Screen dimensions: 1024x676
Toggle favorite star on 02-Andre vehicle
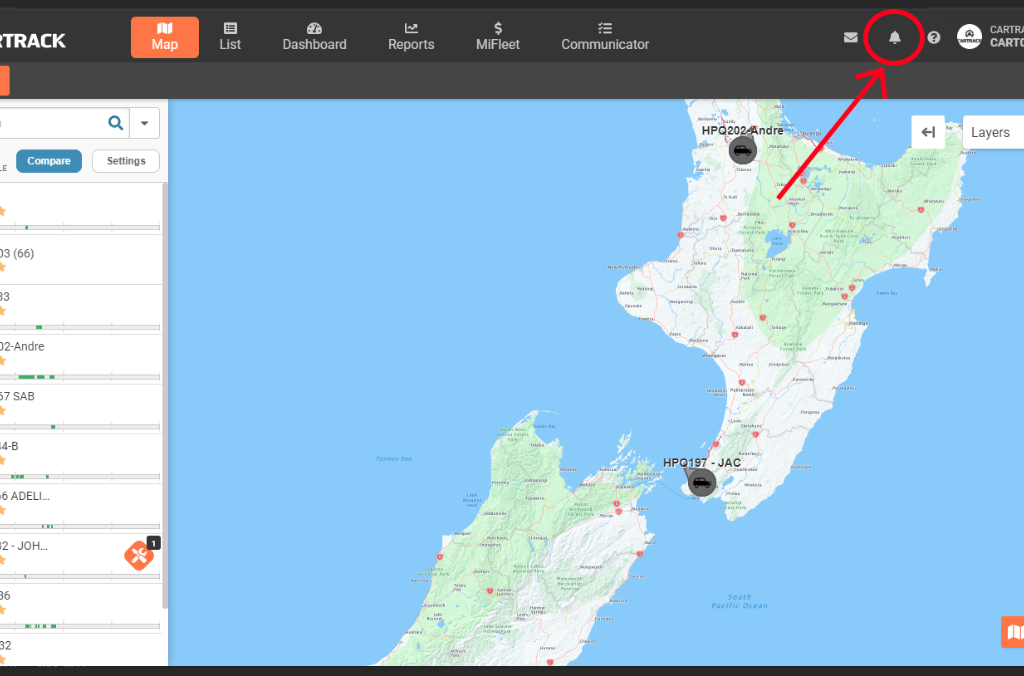coord(2,360)
